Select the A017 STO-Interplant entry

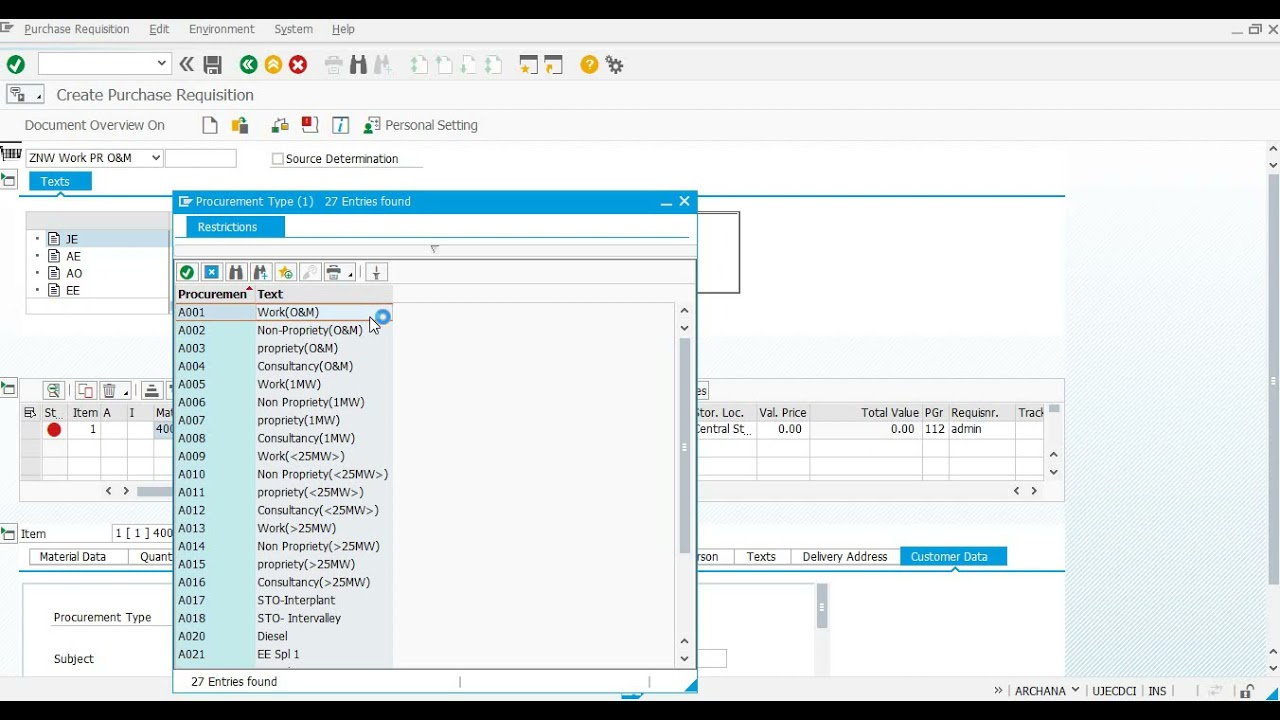(x=284, y=600)
